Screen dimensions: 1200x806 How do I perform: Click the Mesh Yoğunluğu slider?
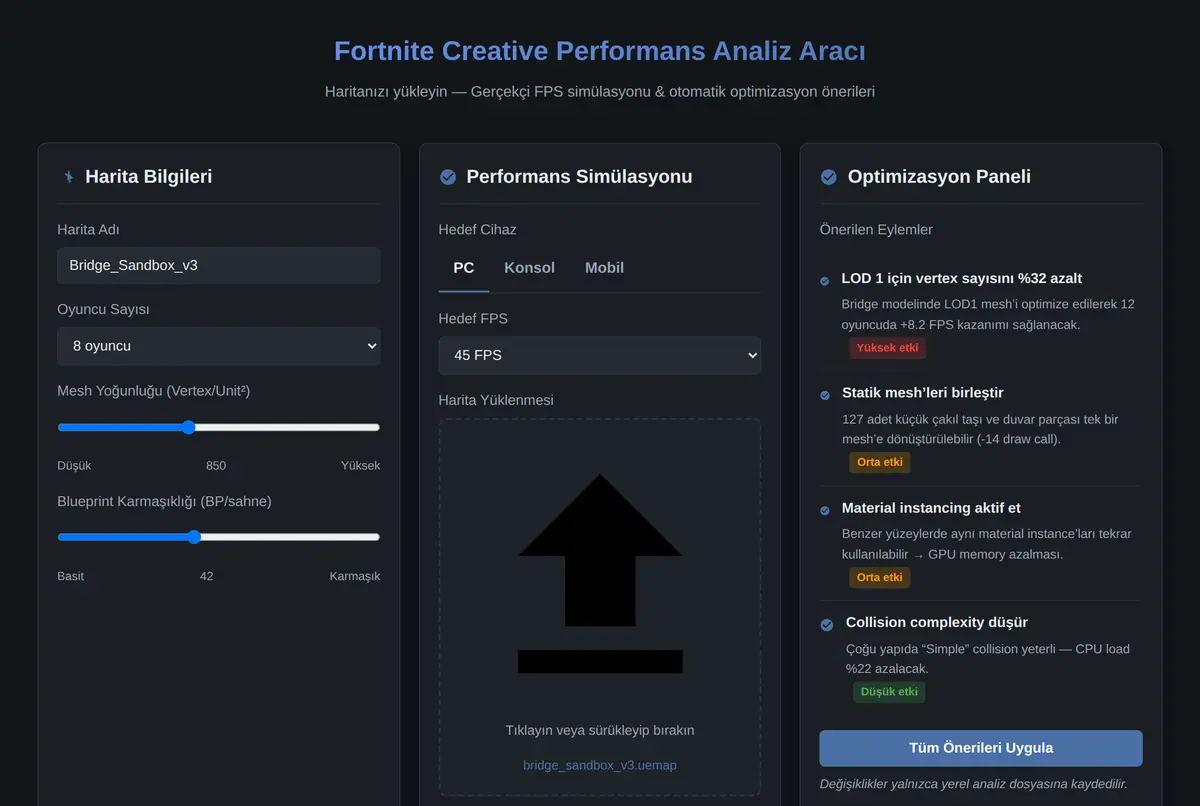click(219, 427)
